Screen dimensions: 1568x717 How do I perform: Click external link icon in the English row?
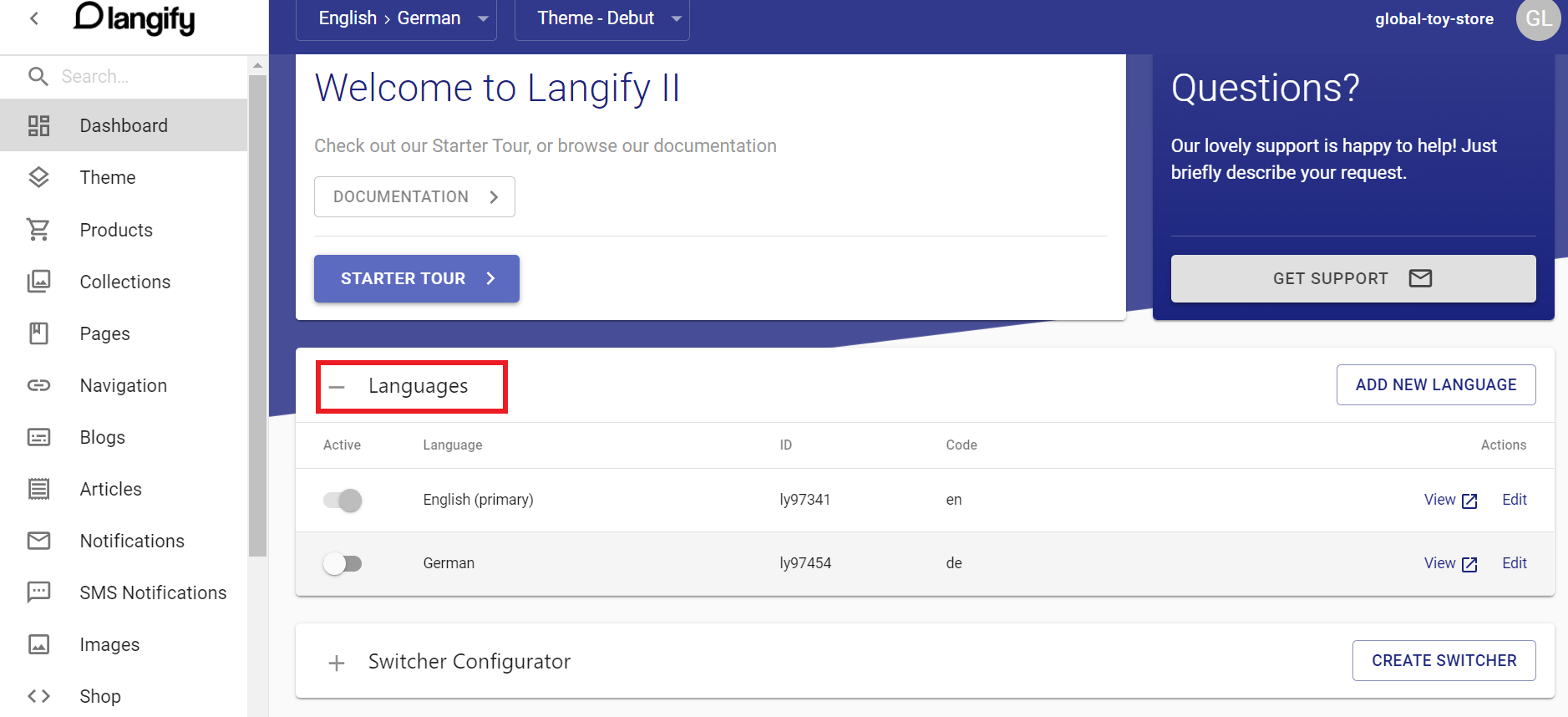click(1469, 501)
